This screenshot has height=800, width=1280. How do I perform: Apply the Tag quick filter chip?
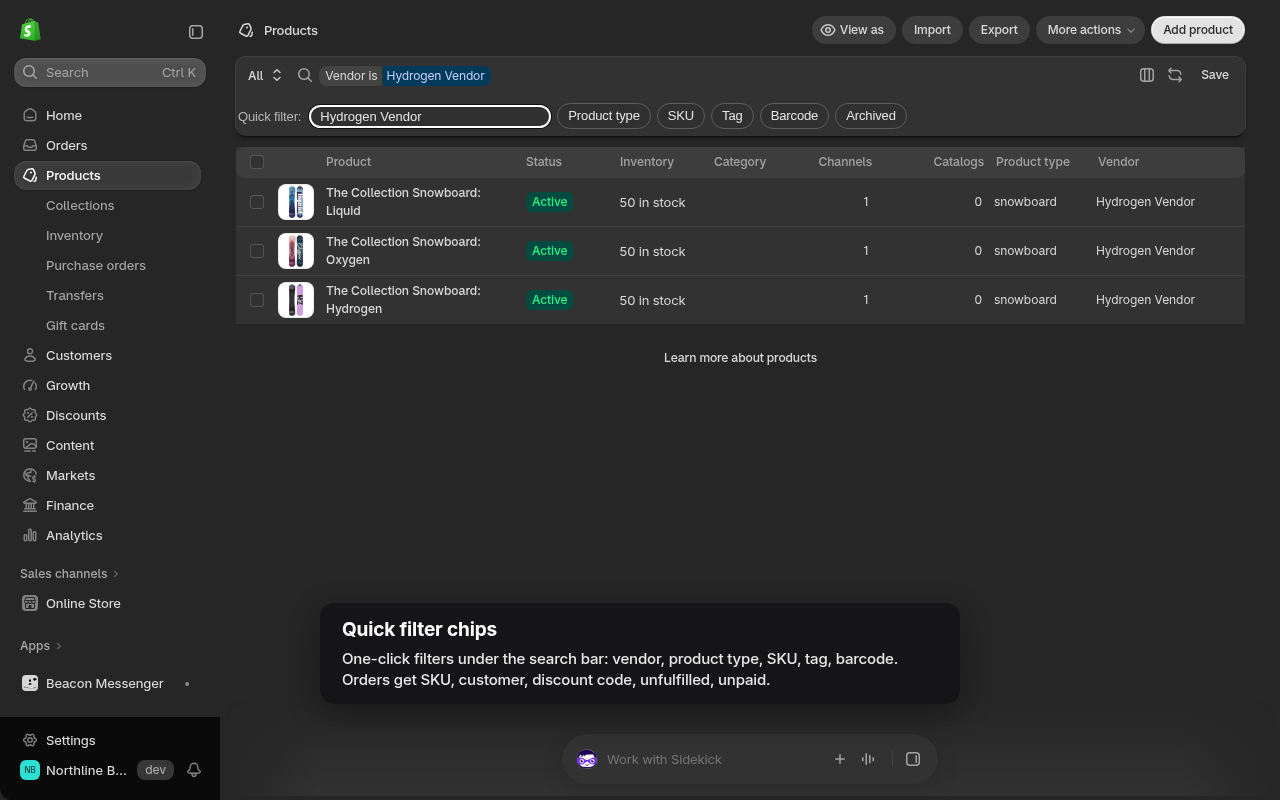point(732,116)
